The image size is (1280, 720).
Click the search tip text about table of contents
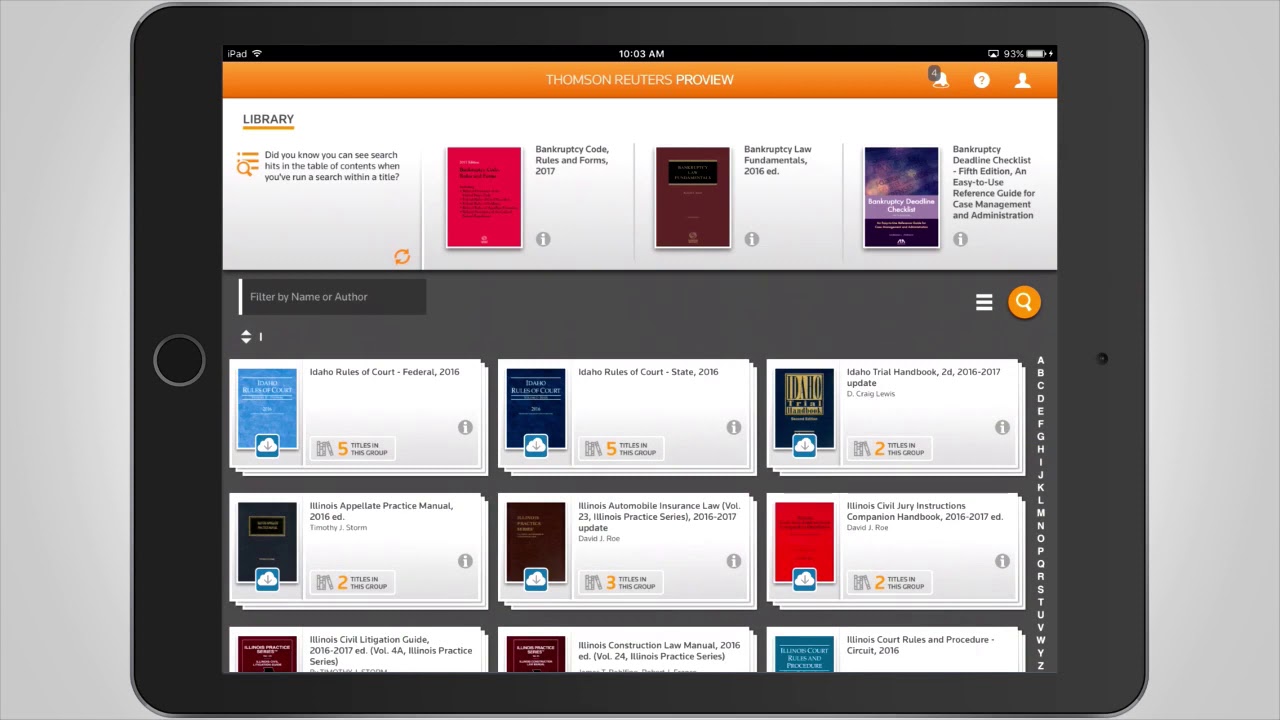(x=332, y=166)
